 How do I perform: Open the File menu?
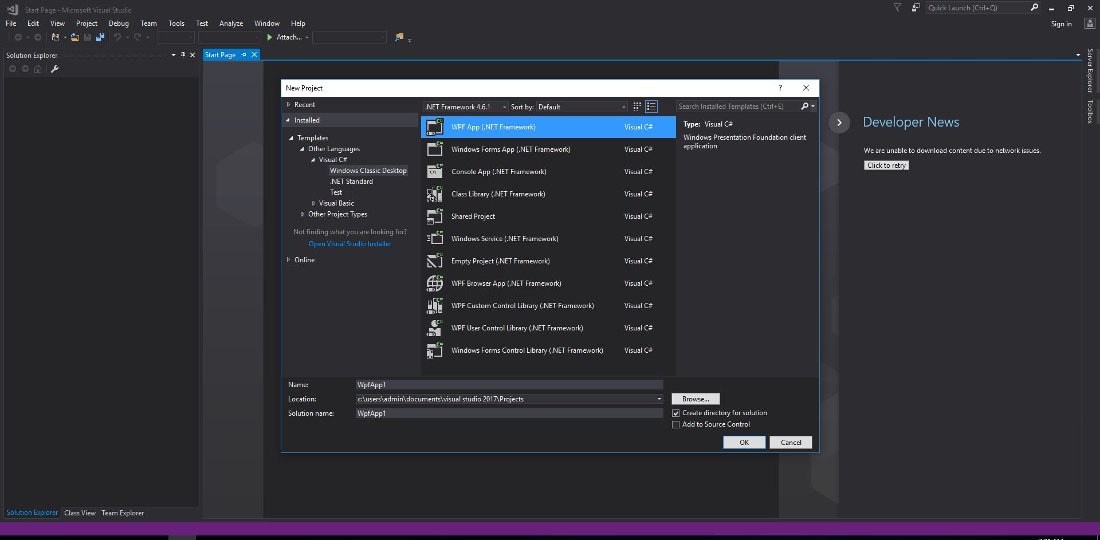click(x=11, y=23)
